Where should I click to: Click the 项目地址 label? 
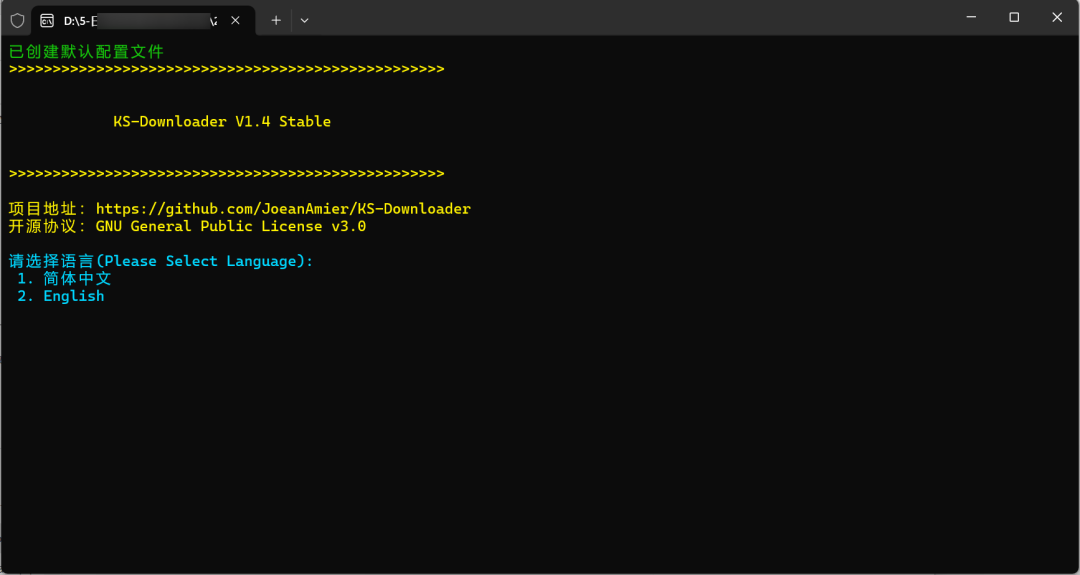pyautogui.click(x=48, y=209)
